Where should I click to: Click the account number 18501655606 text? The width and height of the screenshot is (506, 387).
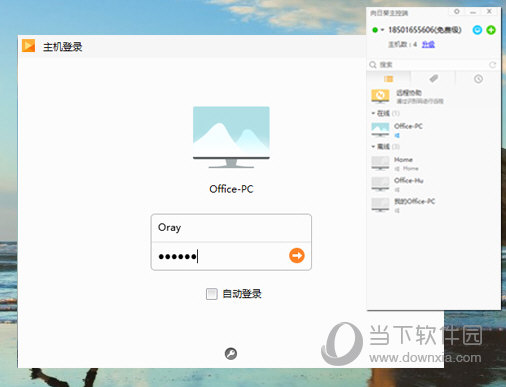point(411,30)
